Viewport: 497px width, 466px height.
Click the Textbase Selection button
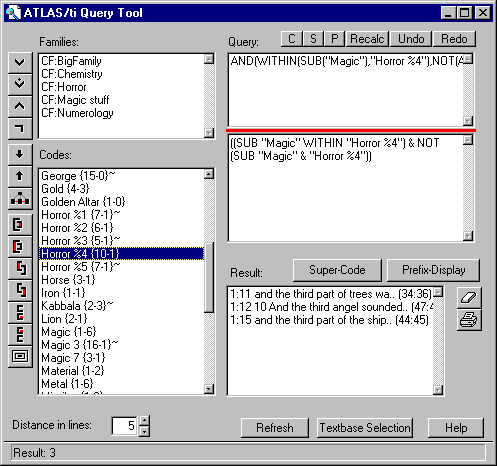(x=365, y=428)
